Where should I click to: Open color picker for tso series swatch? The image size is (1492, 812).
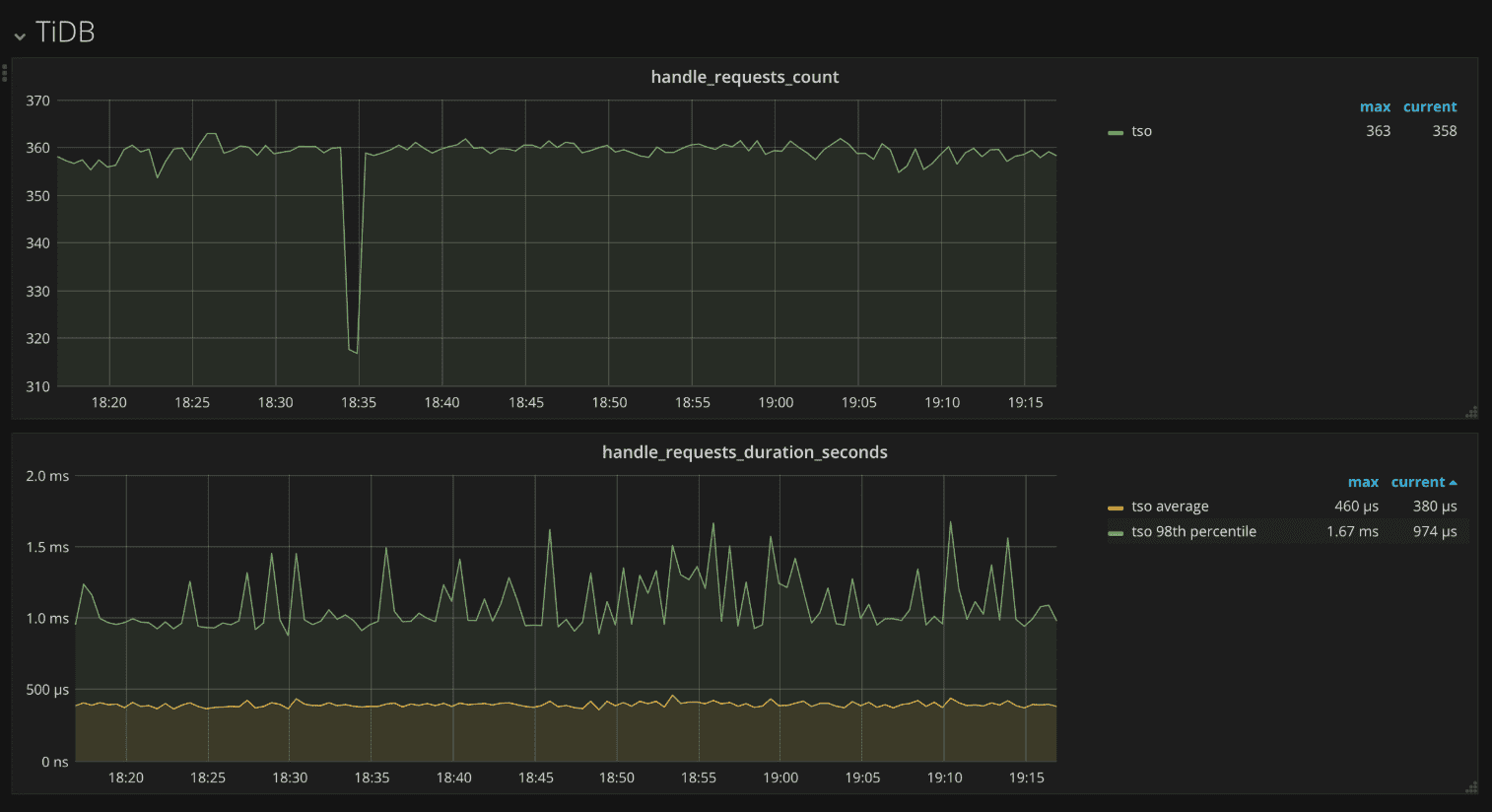1116,132
